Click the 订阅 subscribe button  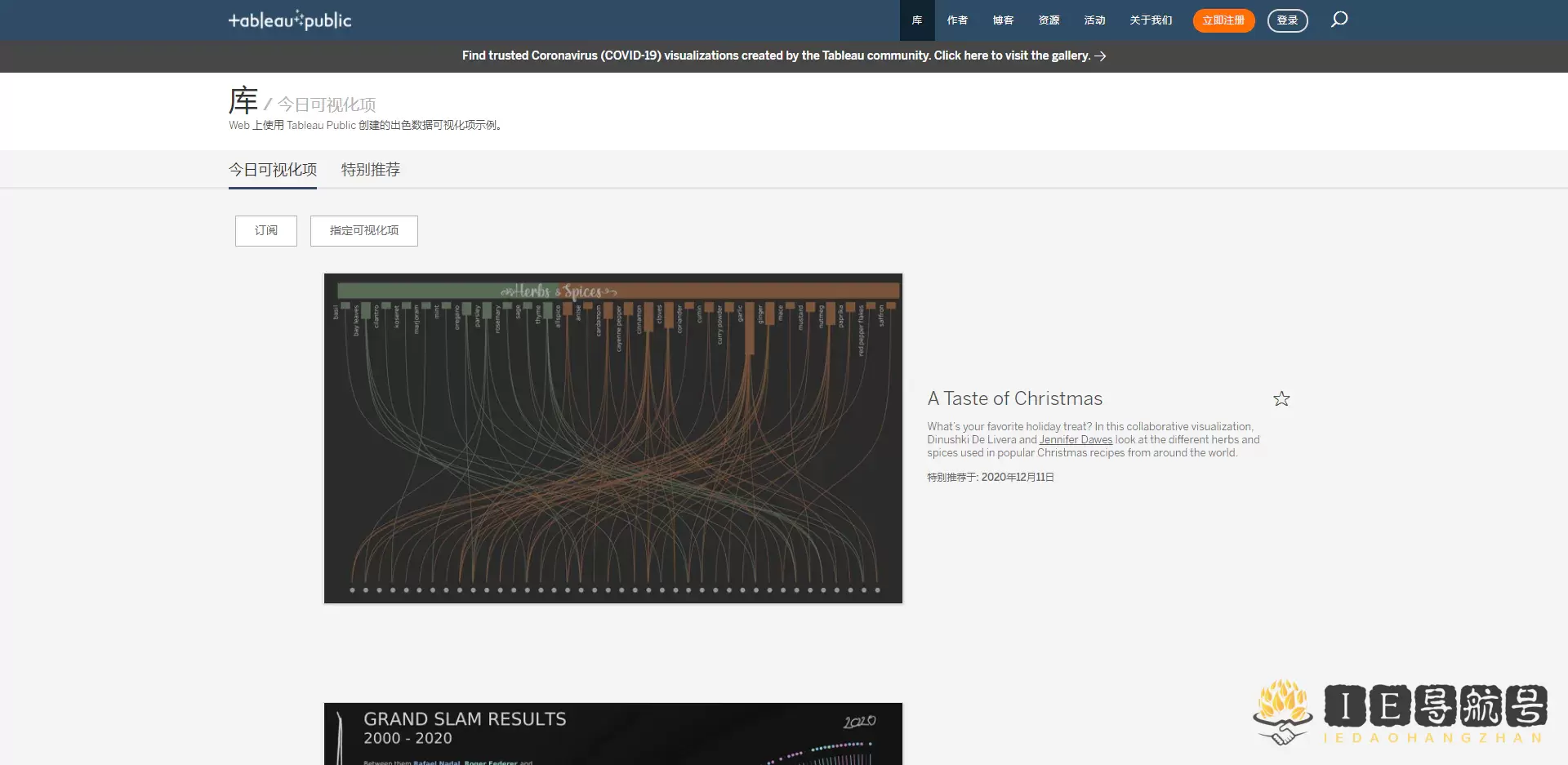265,230
